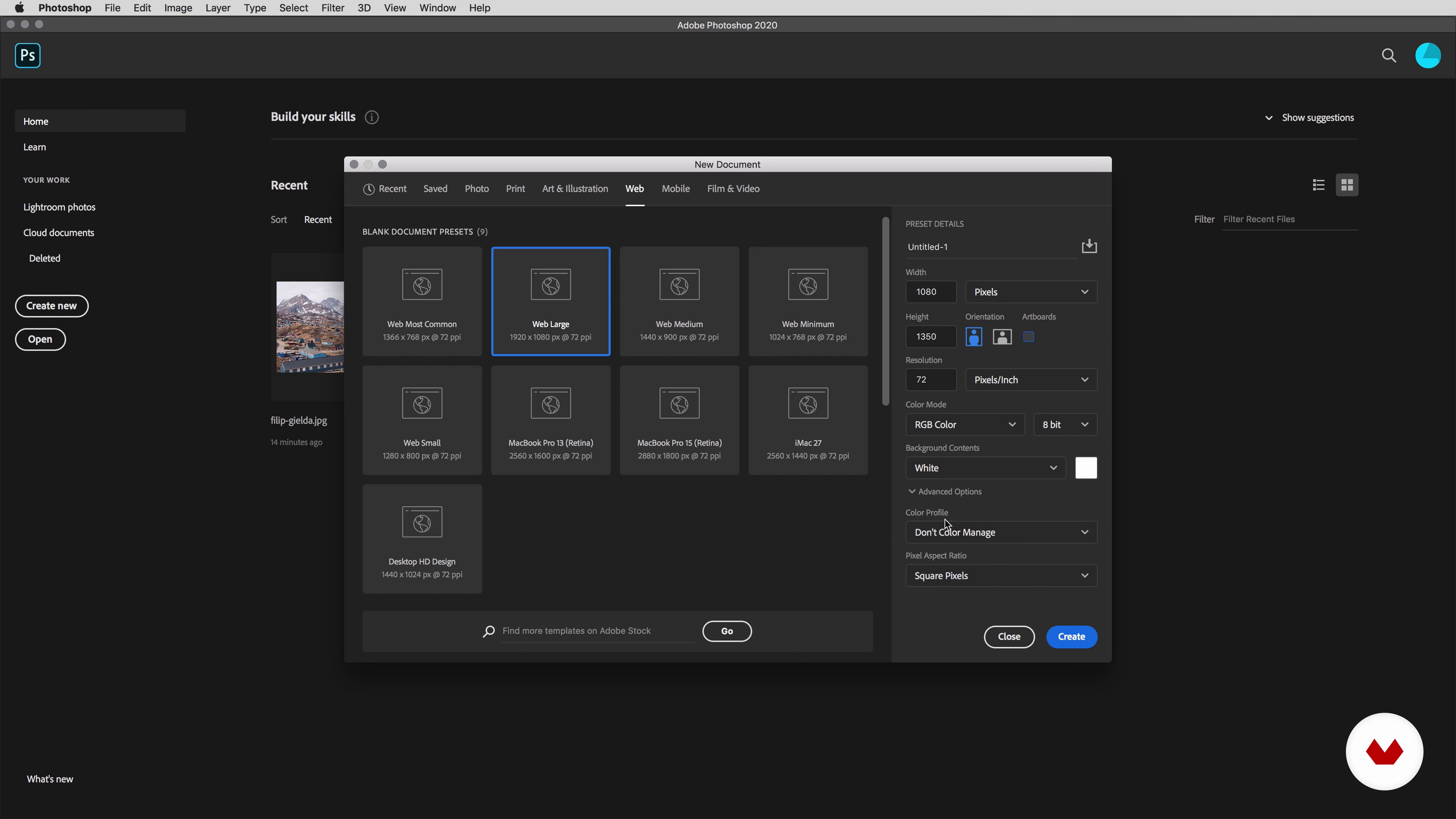
Task: Open the Width units Pixels dropdown
Action: point(1031,292)
